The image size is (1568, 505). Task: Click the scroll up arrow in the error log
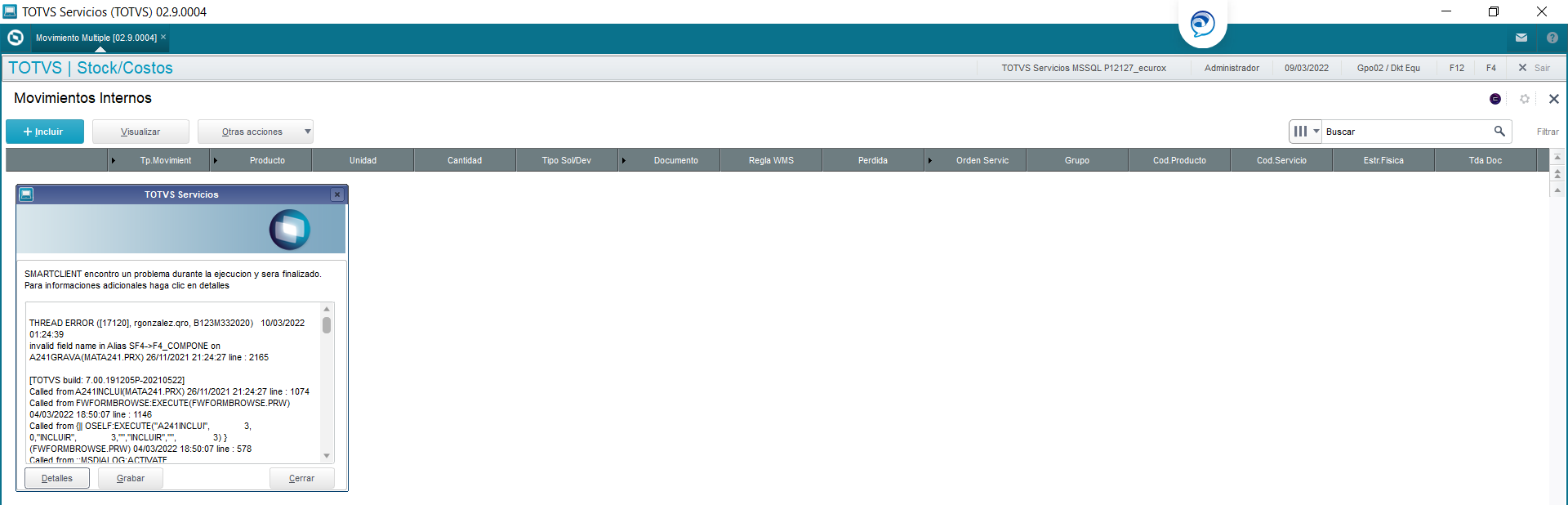pos(327,309)
